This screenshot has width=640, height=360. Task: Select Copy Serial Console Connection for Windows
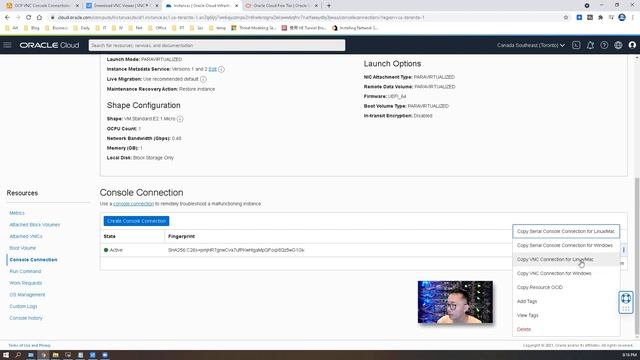(566, 245)
